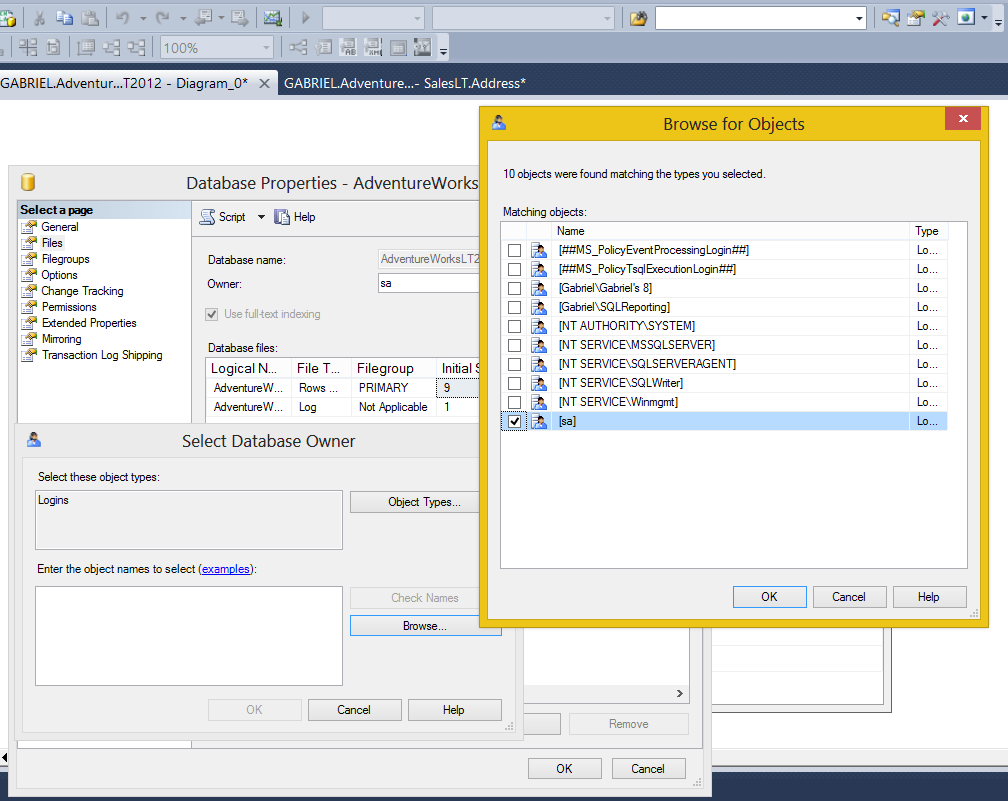Viewport: 1008px width, 801px height.
Task: Click the Manage Spatial Indexes icon
Action: (422, 48)
